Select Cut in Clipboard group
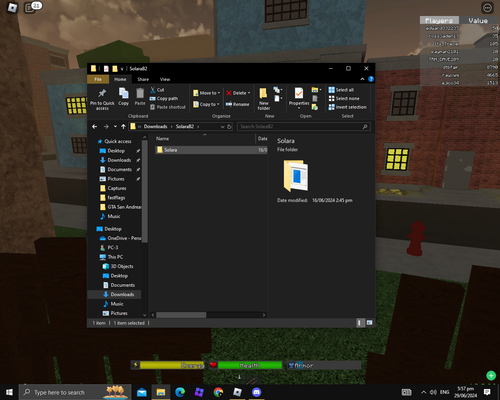500x400 pixels. point(157,90)
